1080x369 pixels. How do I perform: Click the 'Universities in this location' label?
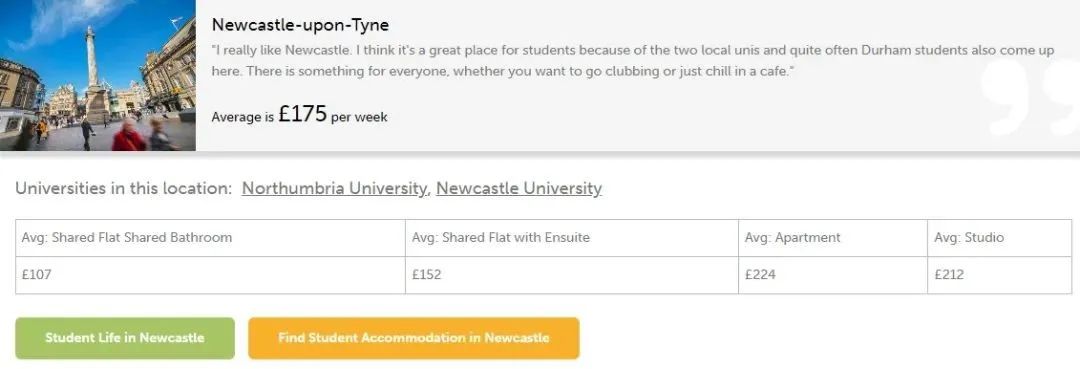124,188
